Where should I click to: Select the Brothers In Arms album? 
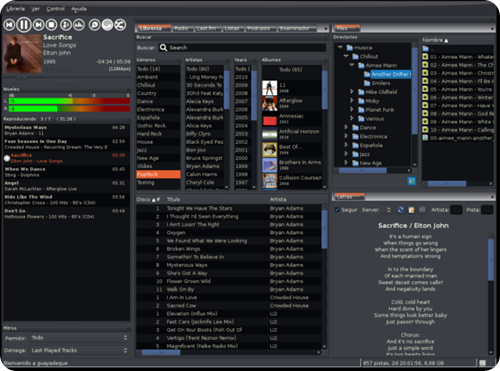click(292, 165)
